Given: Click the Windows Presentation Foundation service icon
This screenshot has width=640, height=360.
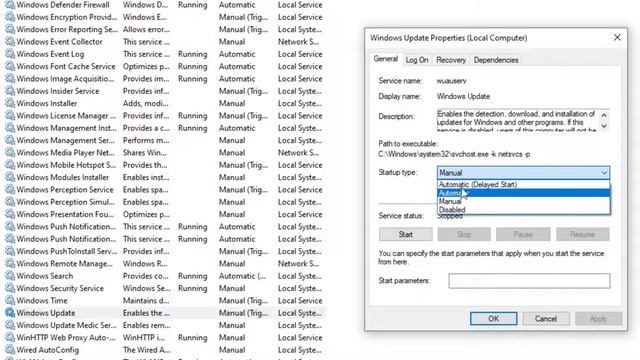Looking at the screenshot, I should [x=10, y=214].
